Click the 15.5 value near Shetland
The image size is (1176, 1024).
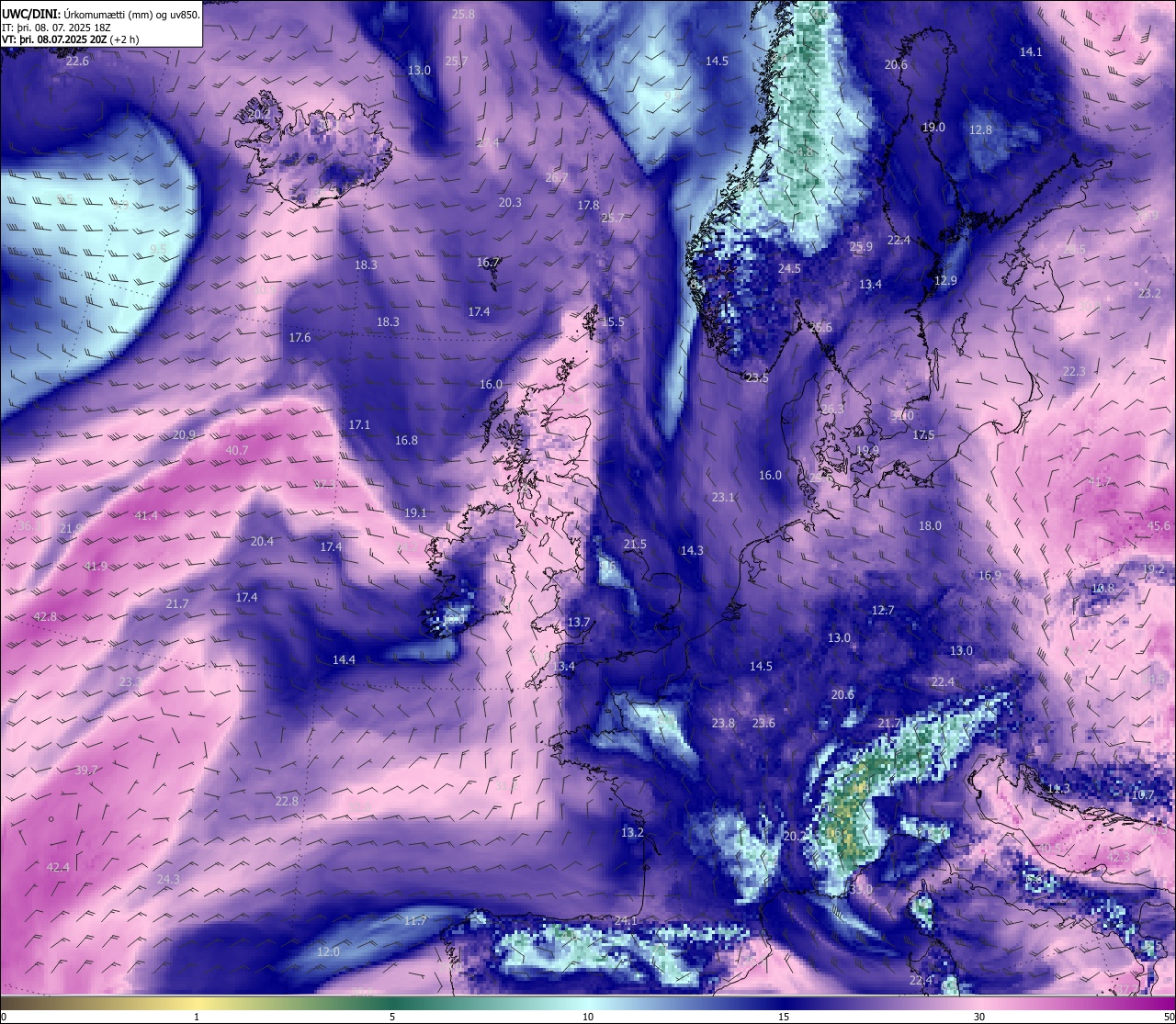tap(613, 322)
